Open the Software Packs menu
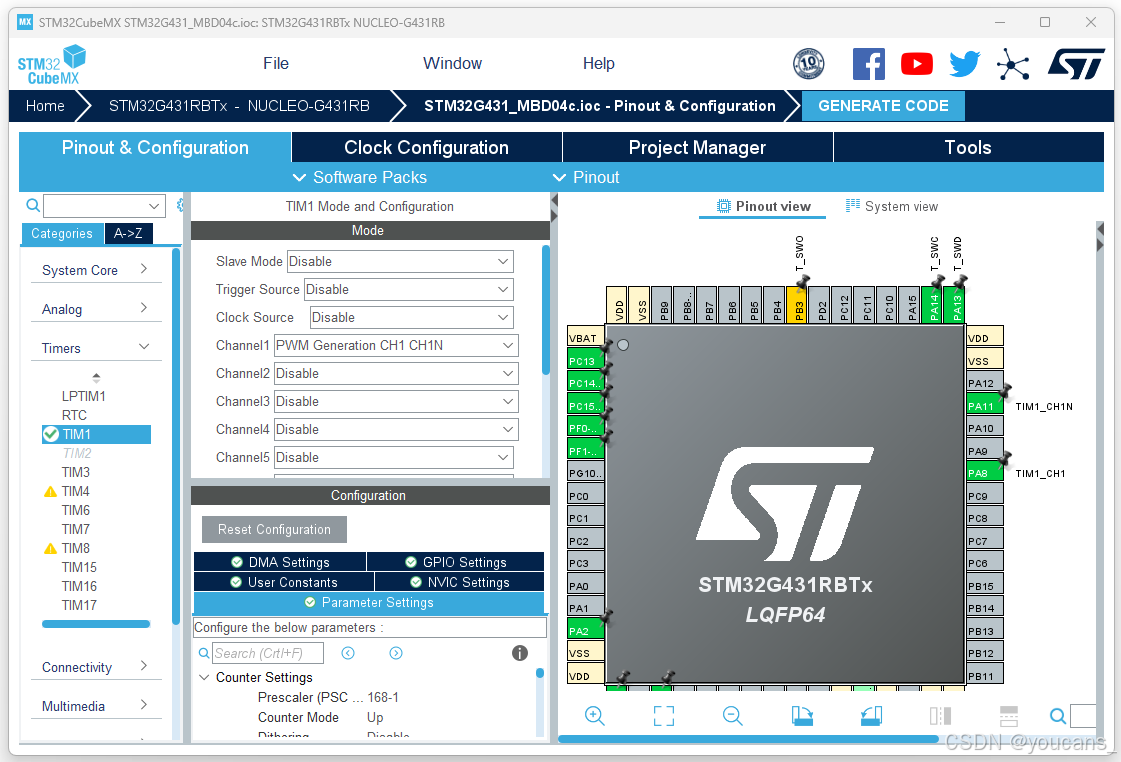 point(360,177)
